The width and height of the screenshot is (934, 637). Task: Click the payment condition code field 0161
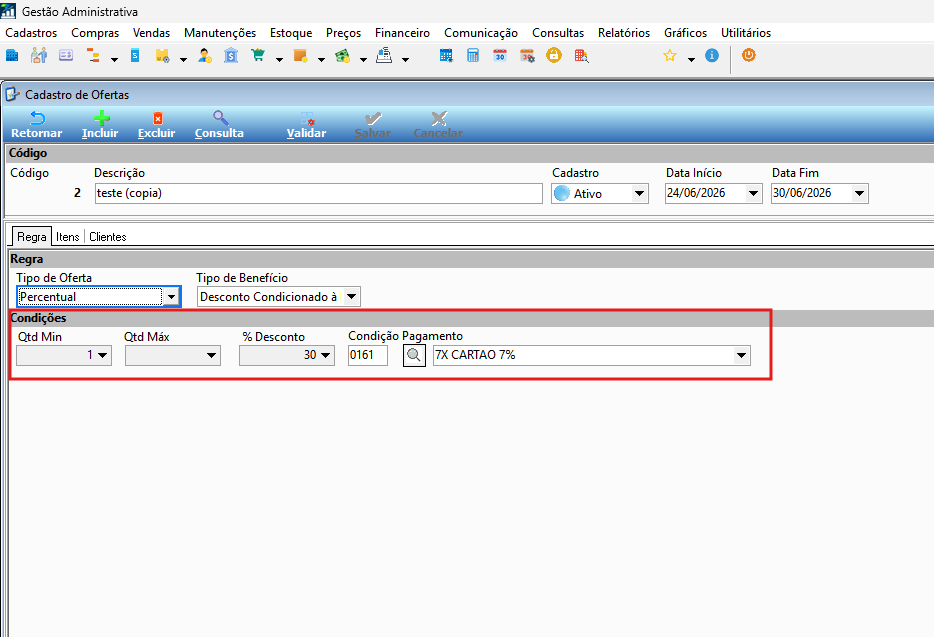click(368, 356)
